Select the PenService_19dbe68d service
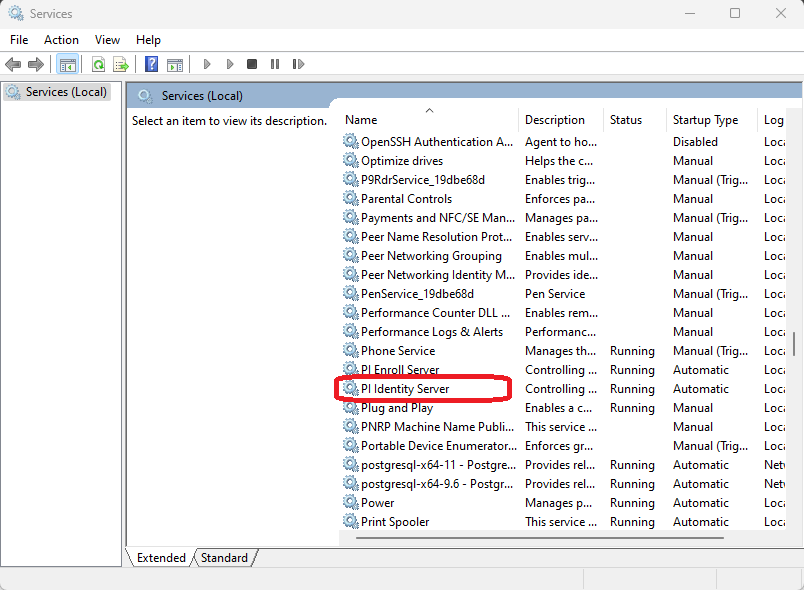This screenshot has height=590, width=804. click(x=417, y=294)
